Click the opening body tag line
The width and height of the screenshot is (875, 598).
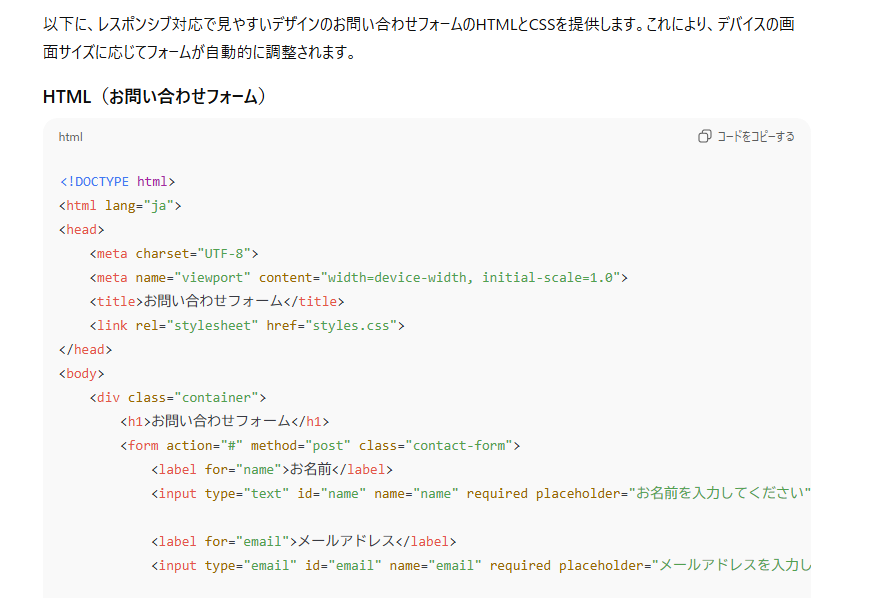point(81,374)
